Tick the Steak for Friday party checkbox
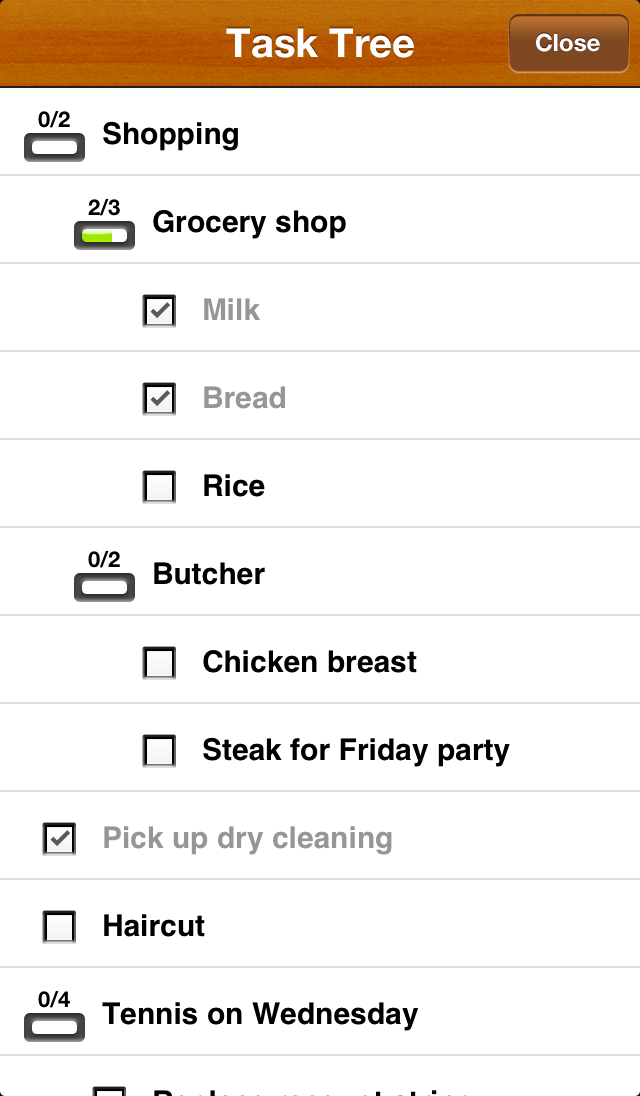 point(160,751)
